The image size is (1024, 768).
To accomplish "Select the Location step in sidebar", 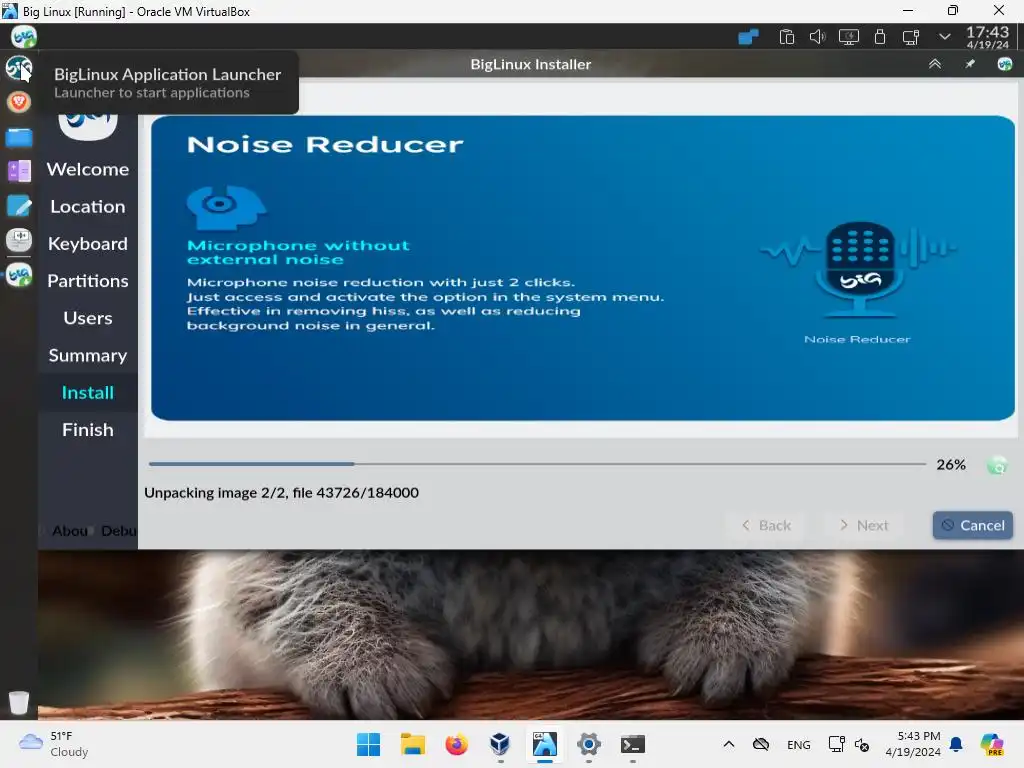I will pyautogui.click(x=88, y=206).
